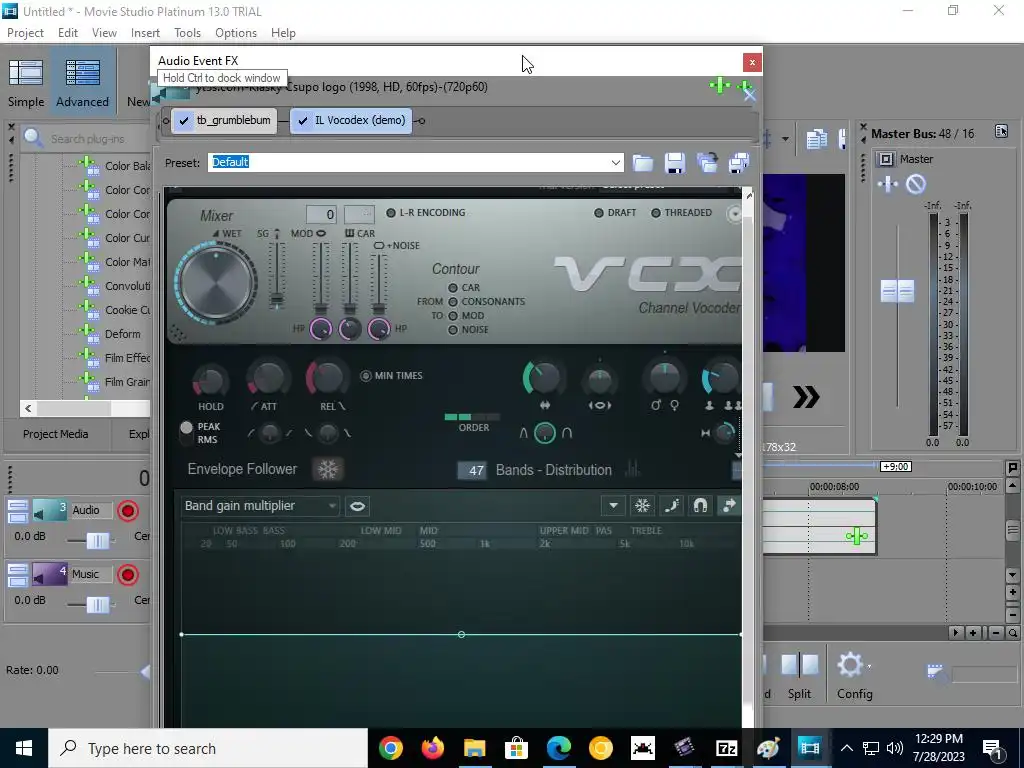Select the Film Grain plug-in row
Image resolution: width=1024 pixels, height=768 pixels.
113,382
